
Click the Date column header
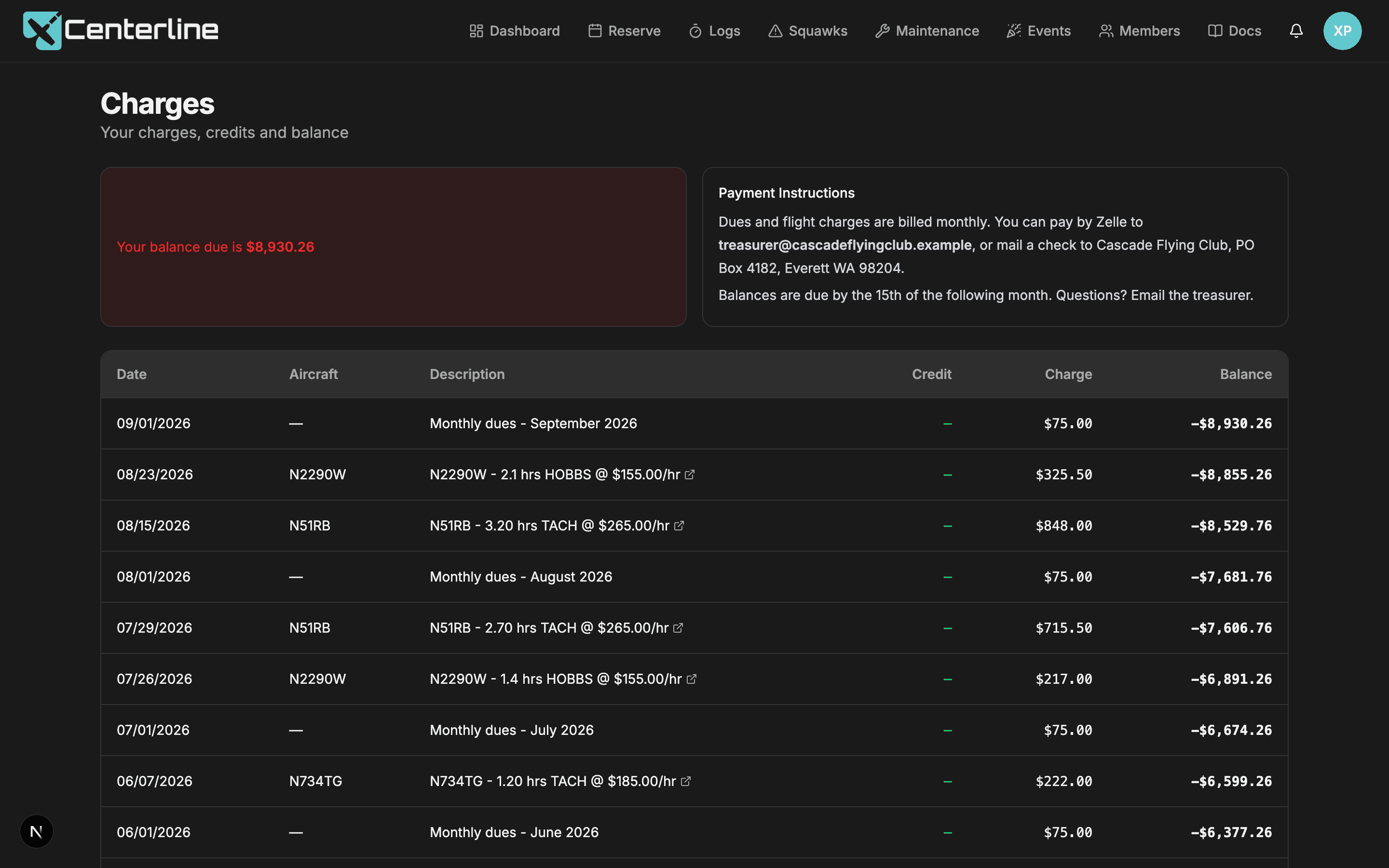[132, 374]
